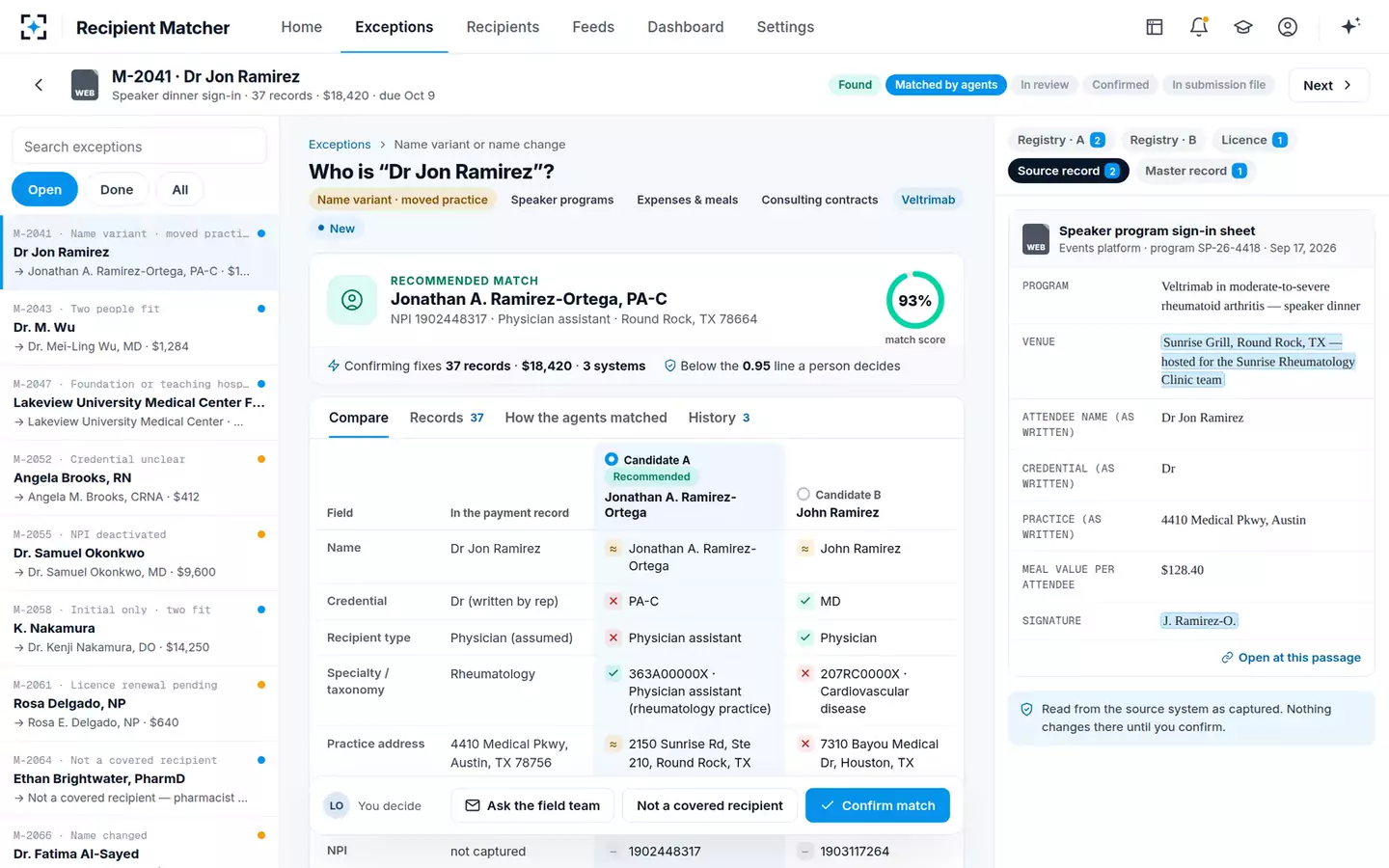This screenshot has width=1389, height=868.
Task: Select Candidate A radio button
Action: click(x=612, y=459)
